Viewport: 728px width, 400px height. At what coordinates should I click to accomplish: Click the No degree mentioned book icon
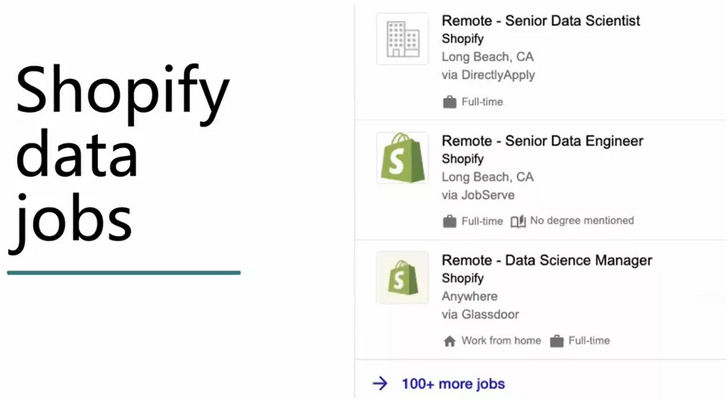coord(518,221)
